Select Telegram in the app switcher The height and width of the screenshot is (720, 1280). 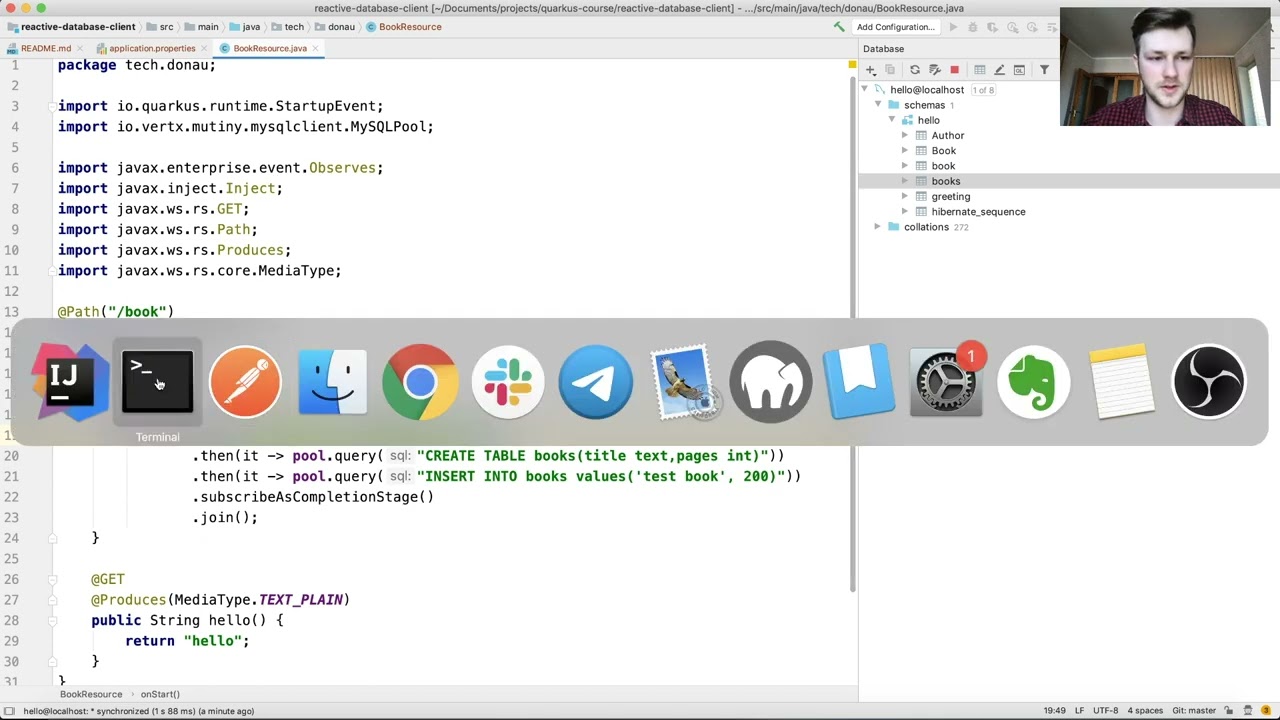[x=595, y=381]
